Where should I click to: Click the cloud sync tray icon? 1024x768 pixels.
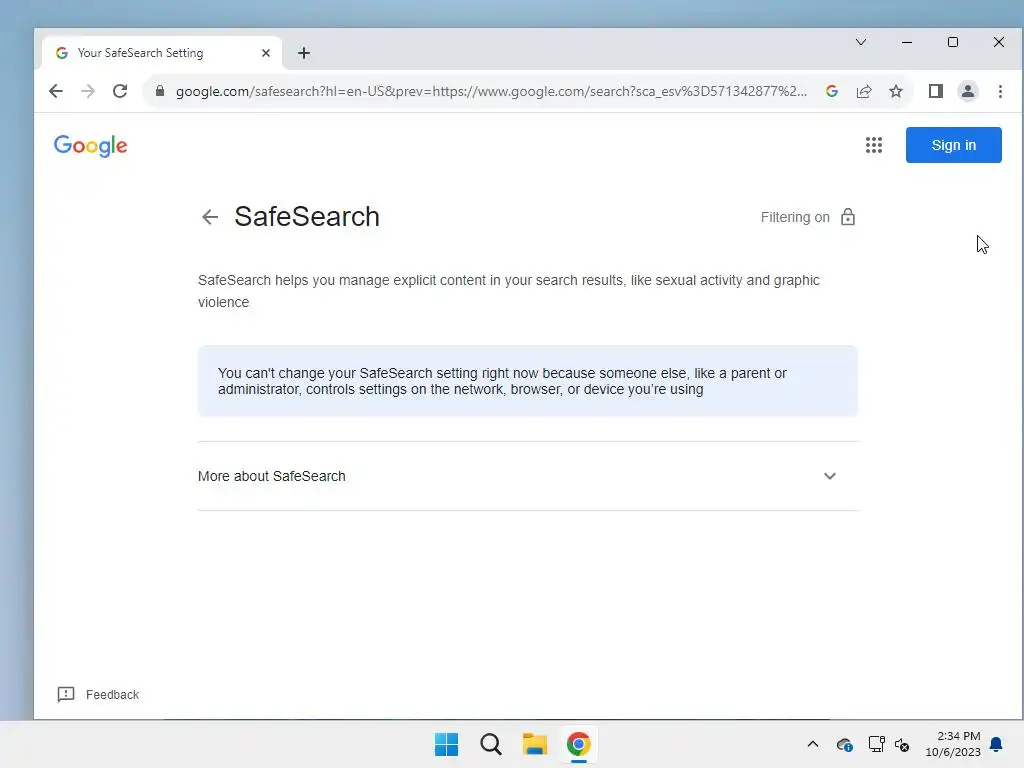844,744
